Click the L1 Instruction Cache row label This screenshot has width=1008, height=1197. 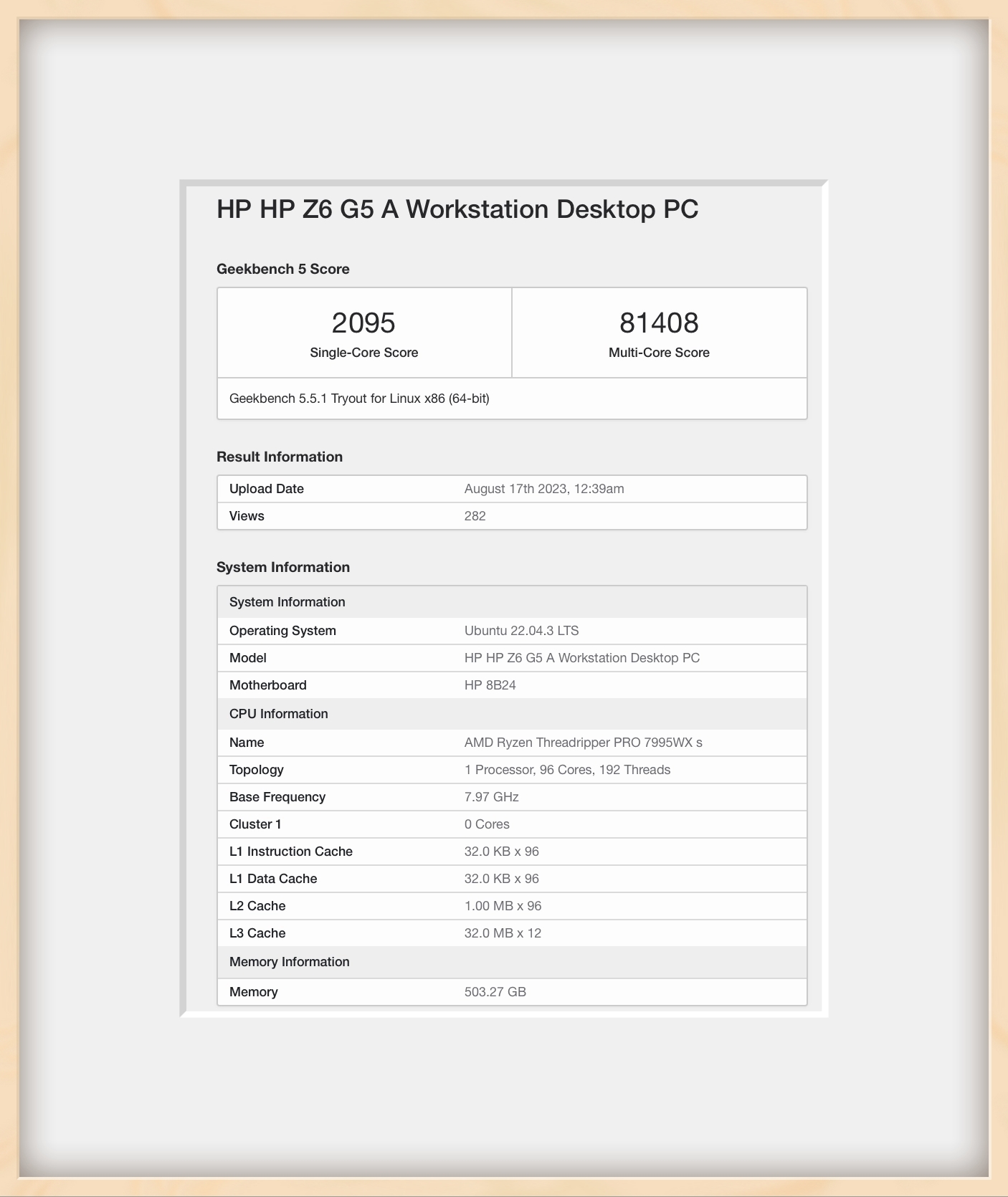click(x=291, y=852)
